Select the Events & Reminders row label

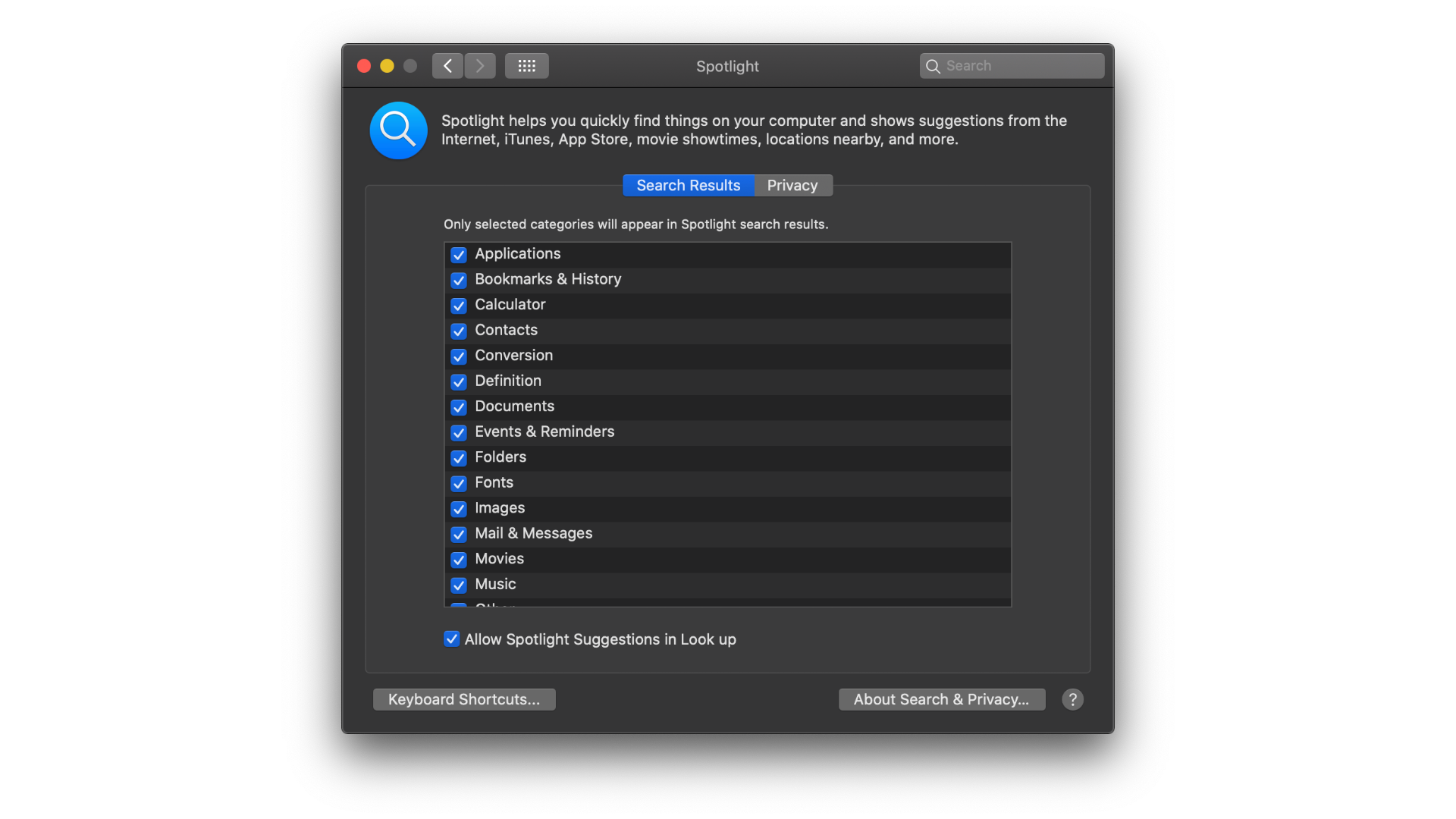tap(545, 431)
